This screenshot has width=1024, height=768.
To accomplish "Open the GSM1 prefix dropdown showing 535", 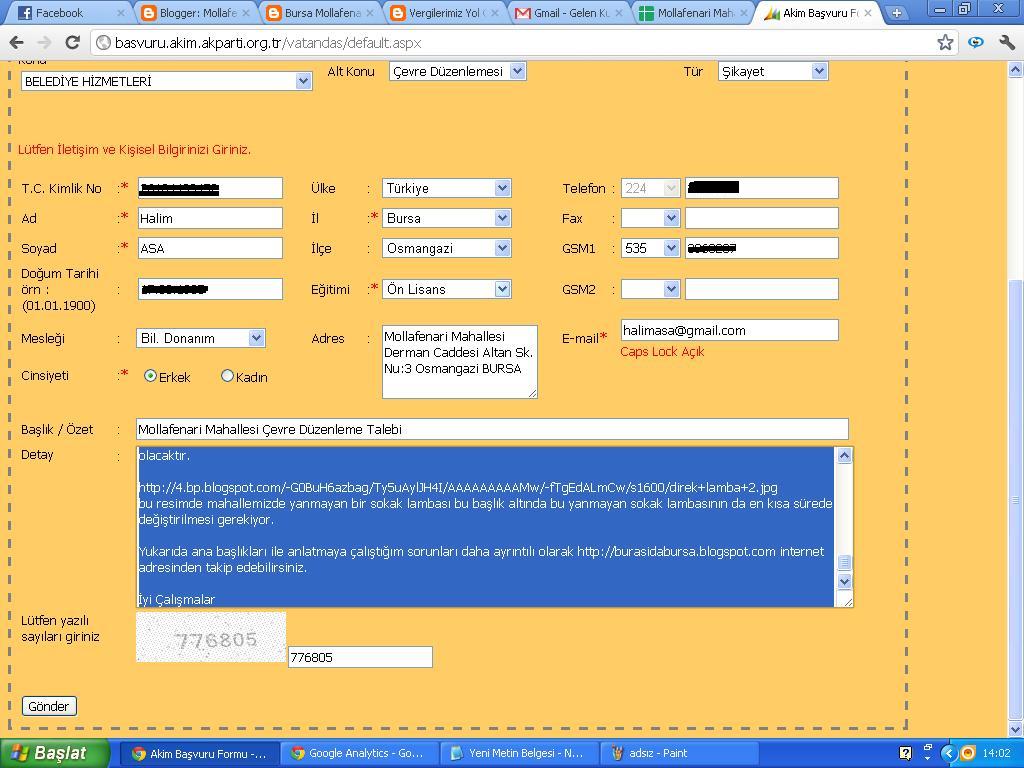I will point(650,248).
